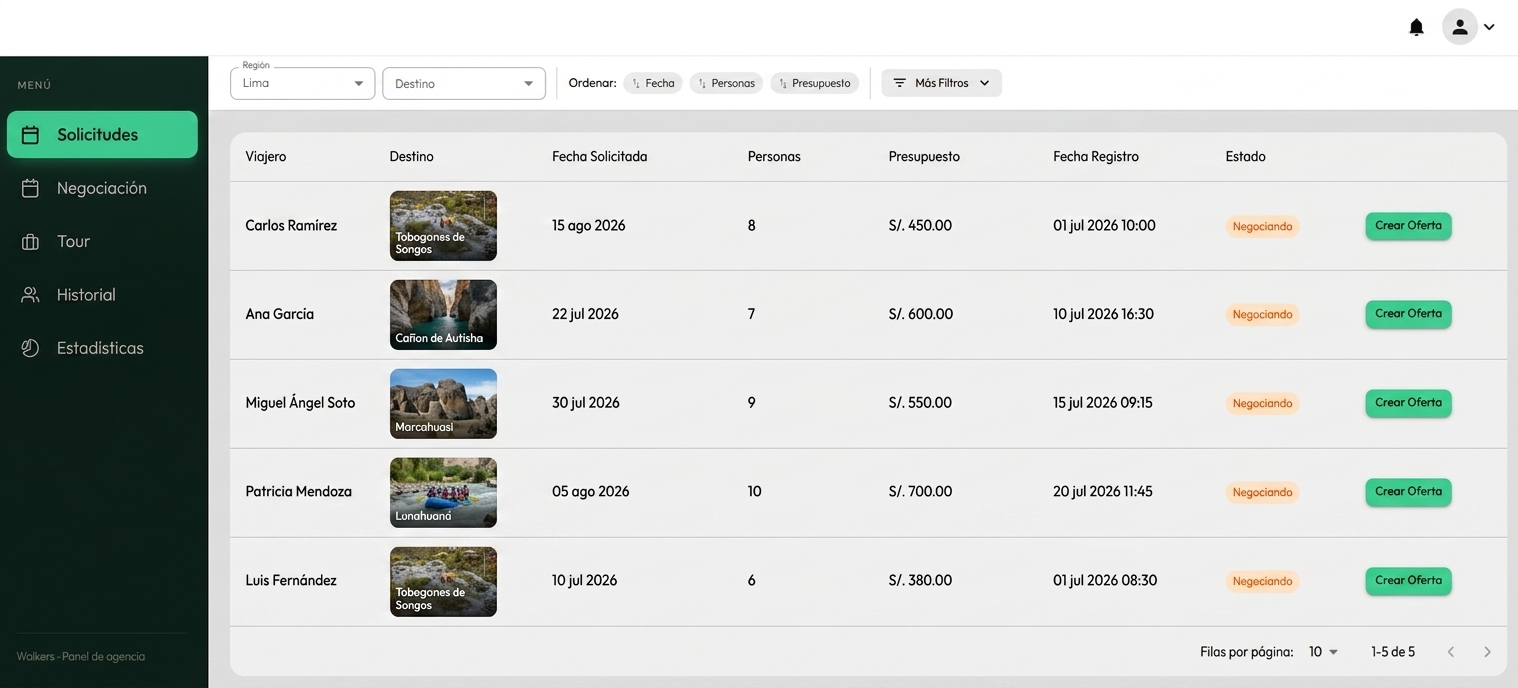Expand the Más Filtros menu

pos(941,83)
